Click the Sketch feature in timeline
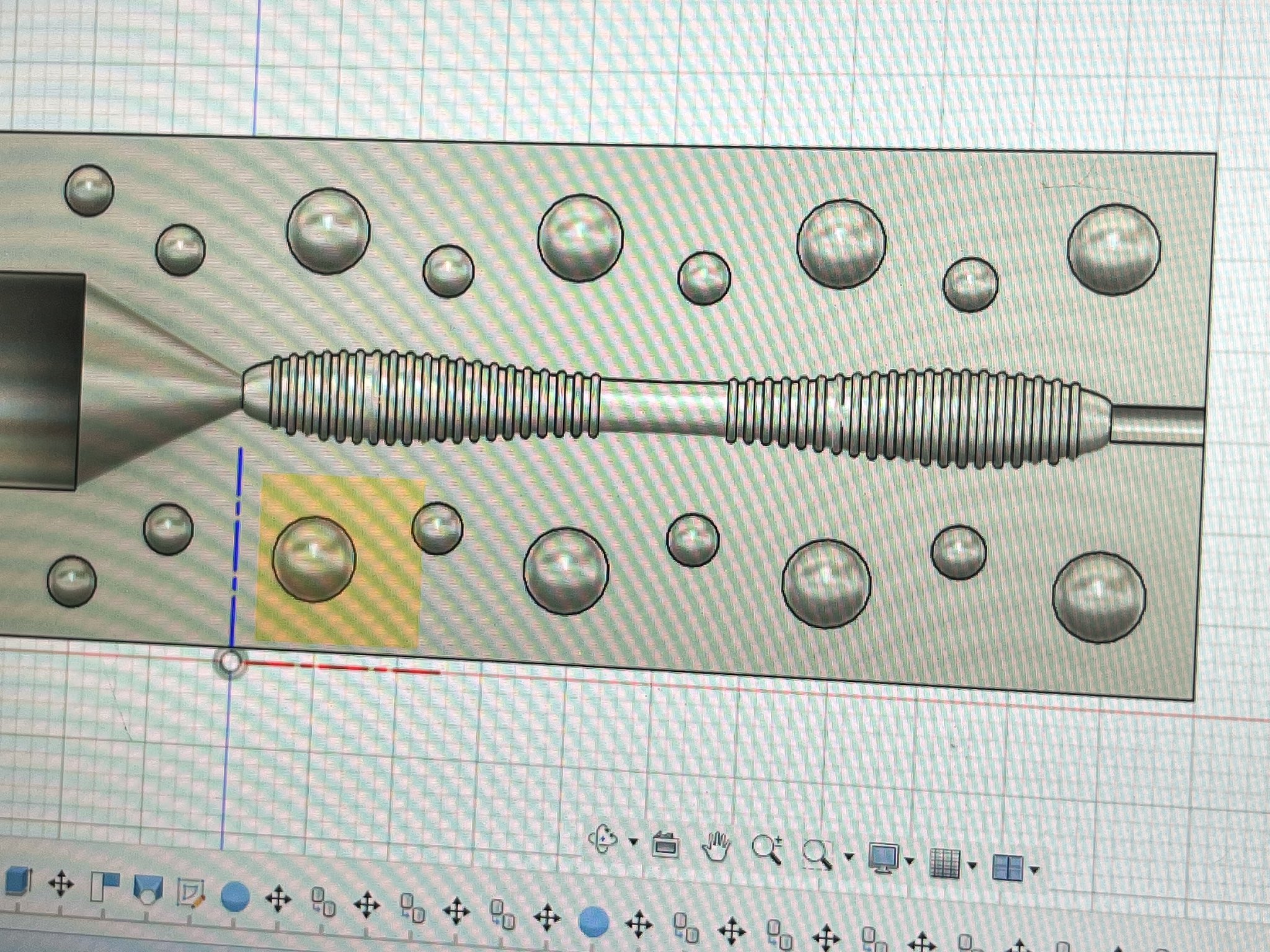Screen dimensions: 1270x952 (190, 893)
